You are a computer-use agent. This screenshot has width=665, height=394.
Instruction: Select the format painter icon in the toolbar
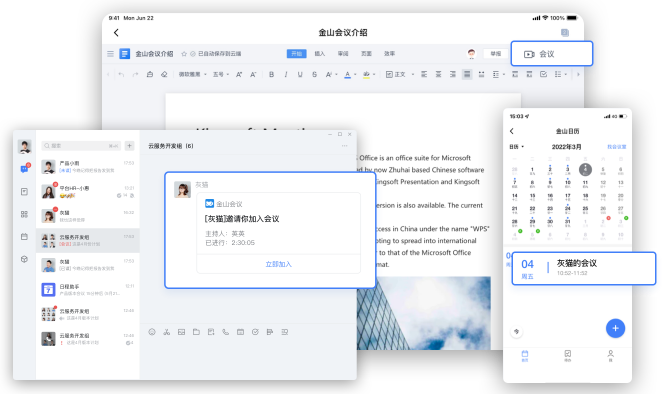[x=150, y=74]
